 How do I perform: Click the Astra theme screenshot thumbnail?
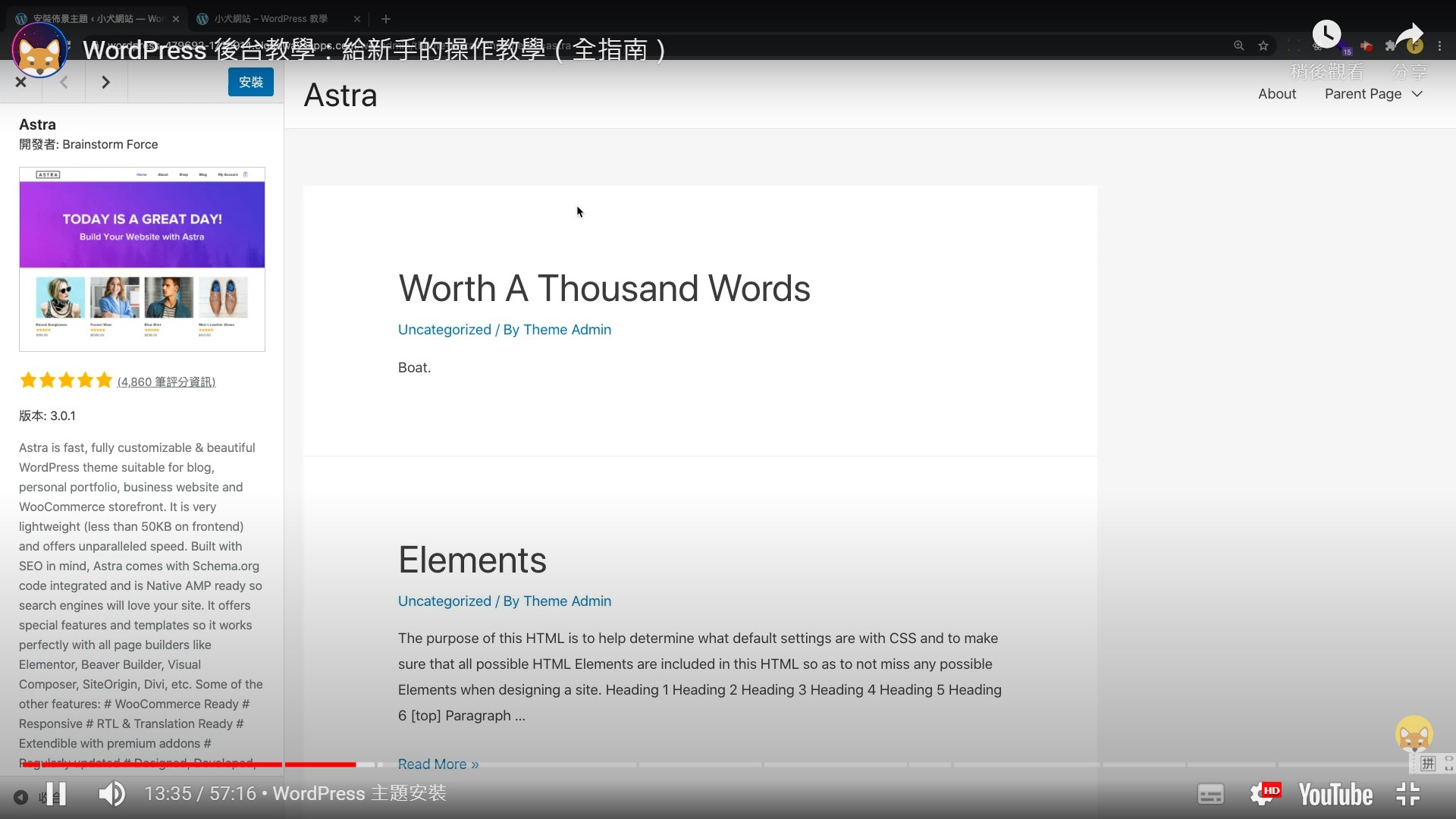coord(142,259)
